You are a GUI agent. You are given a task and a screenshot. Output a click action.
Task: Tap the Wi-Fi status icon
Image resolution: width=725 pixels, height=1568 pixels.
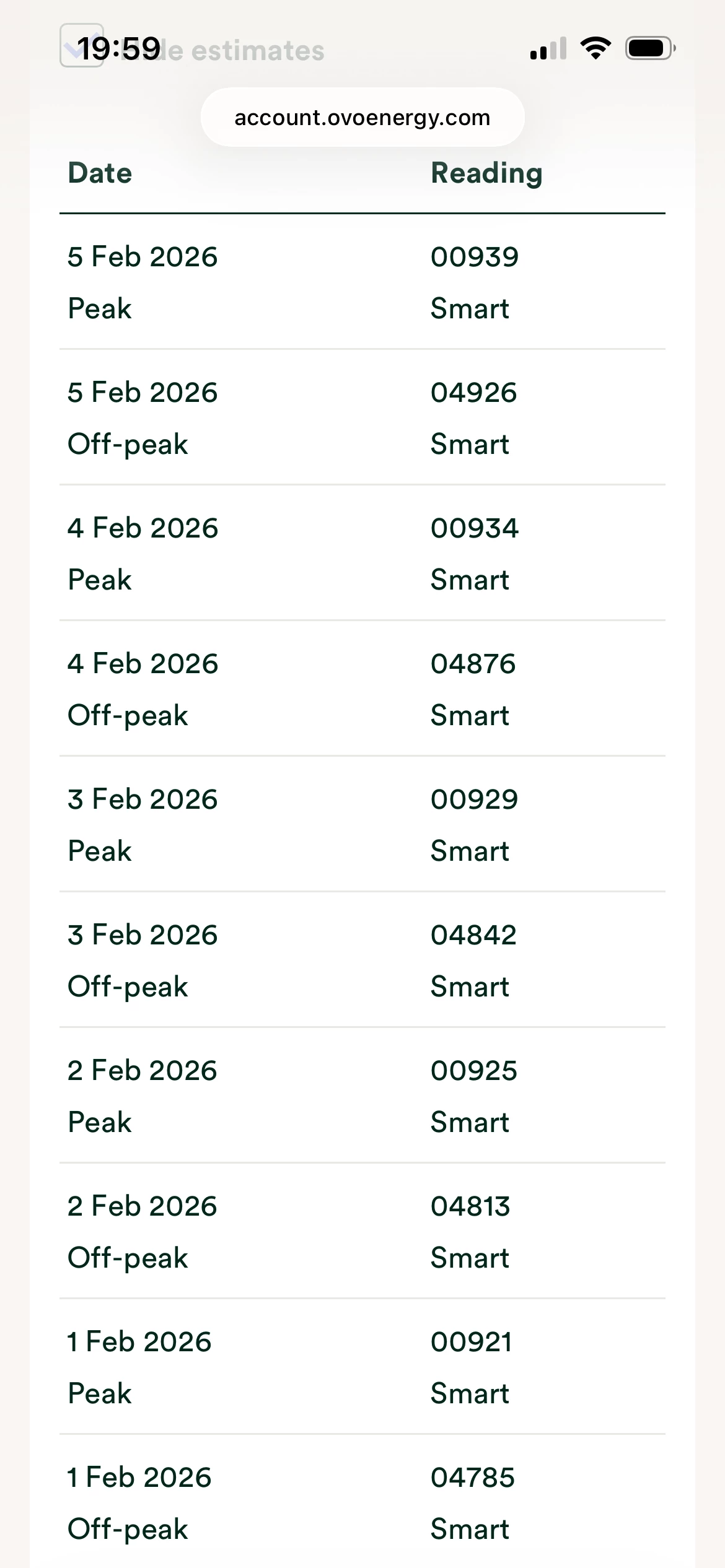(x=595, y=48)
